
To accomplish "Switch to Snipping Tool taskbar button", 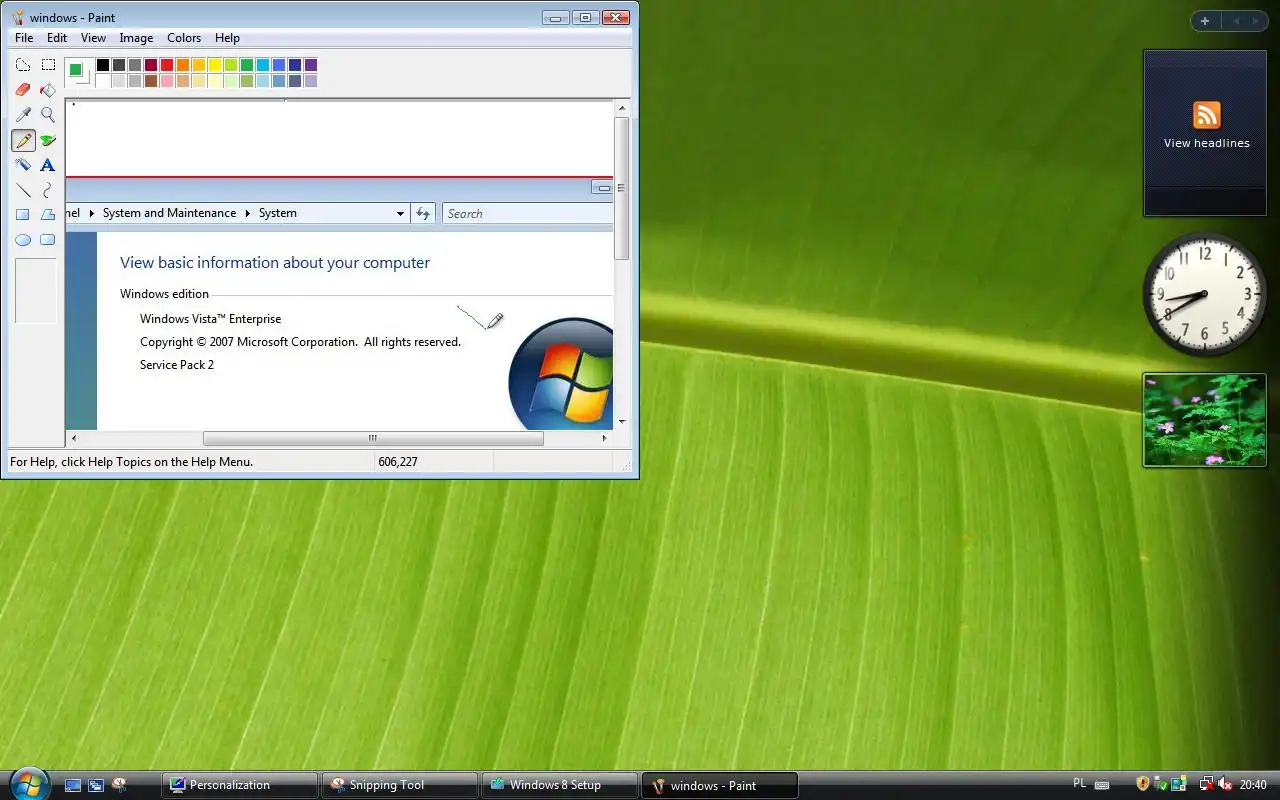I will tap(399, 785).
